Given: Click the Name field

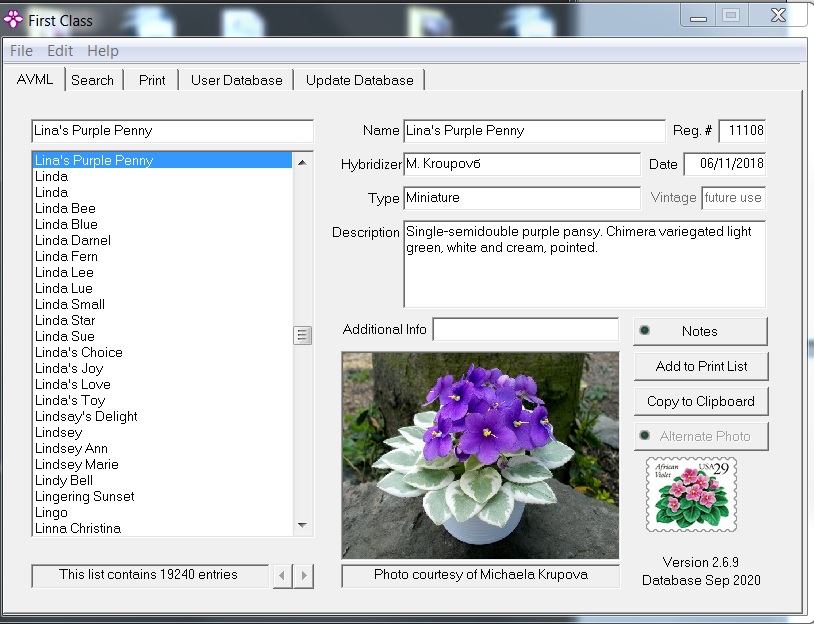Looking at the screenshot, I should (x=534, y=131).
